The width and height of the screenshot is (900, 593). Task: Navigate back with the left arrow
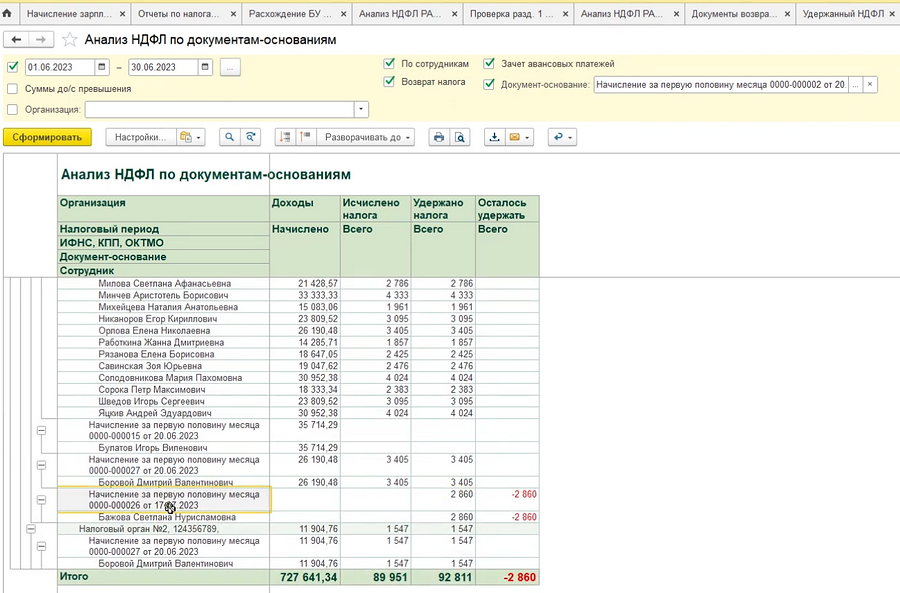click(x=17, y=40)
